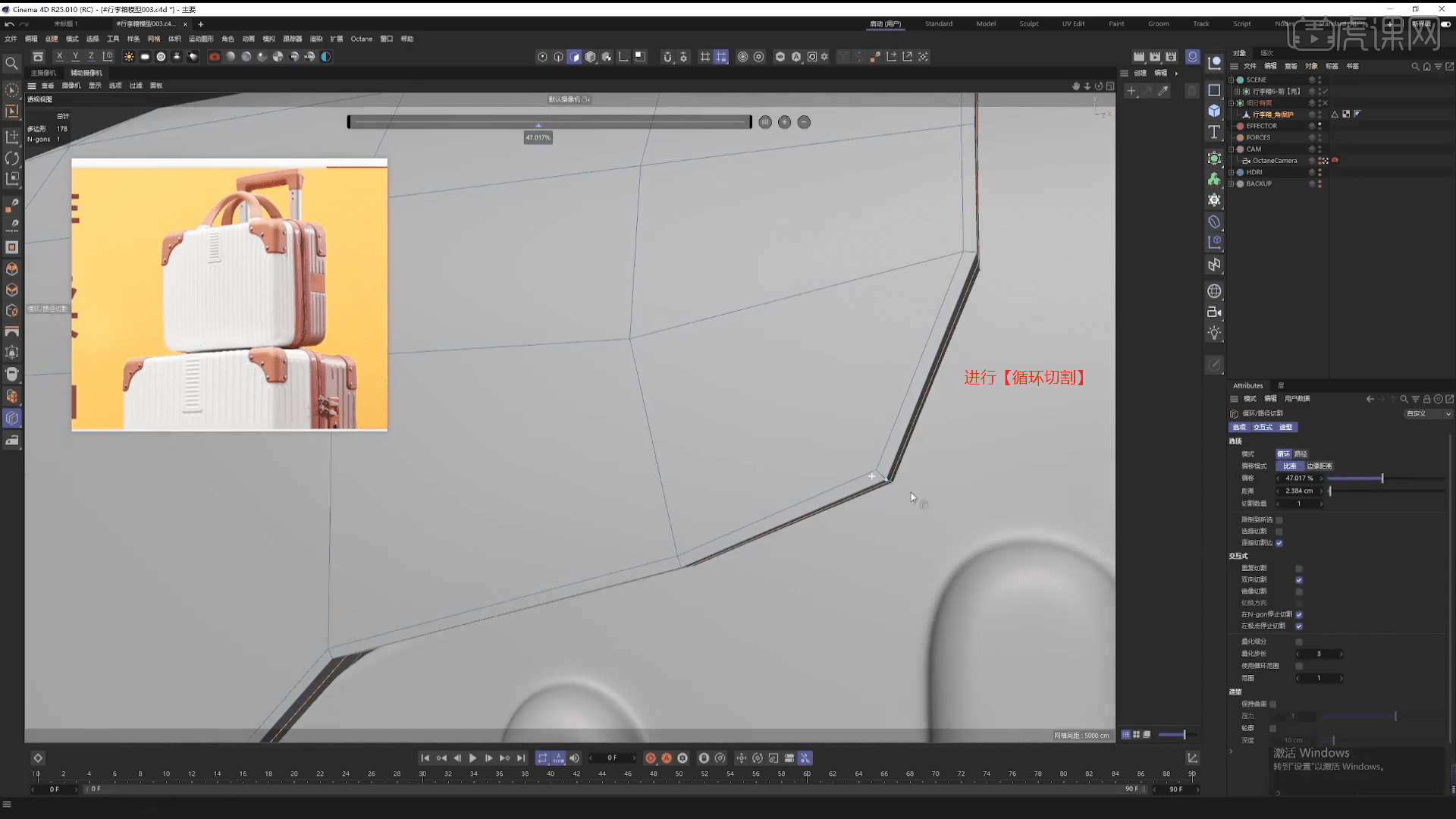
Task: Uncheck 在N-gon停止切割 checkbox
Action: (x=1299, y=615)
